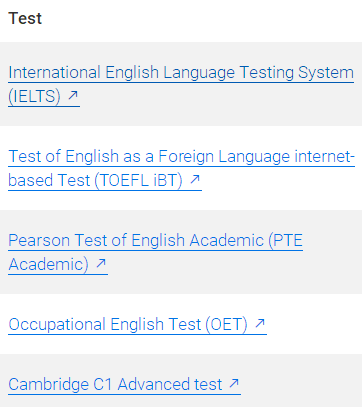
Task: Click the external-link arrow after (IELTS)
Action: click(x=73, y=96)
